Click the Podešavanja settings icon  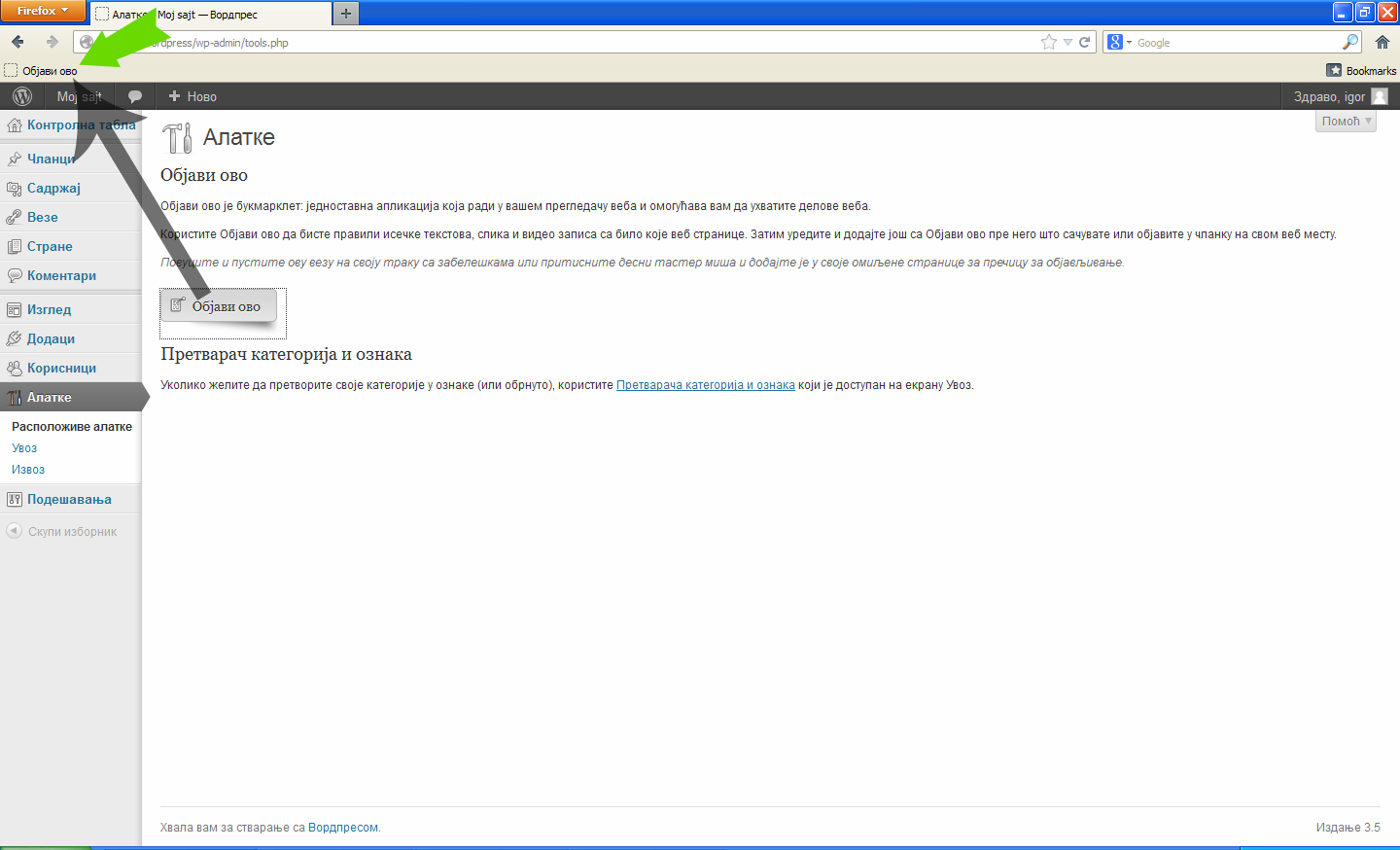[x=15, y=499]
